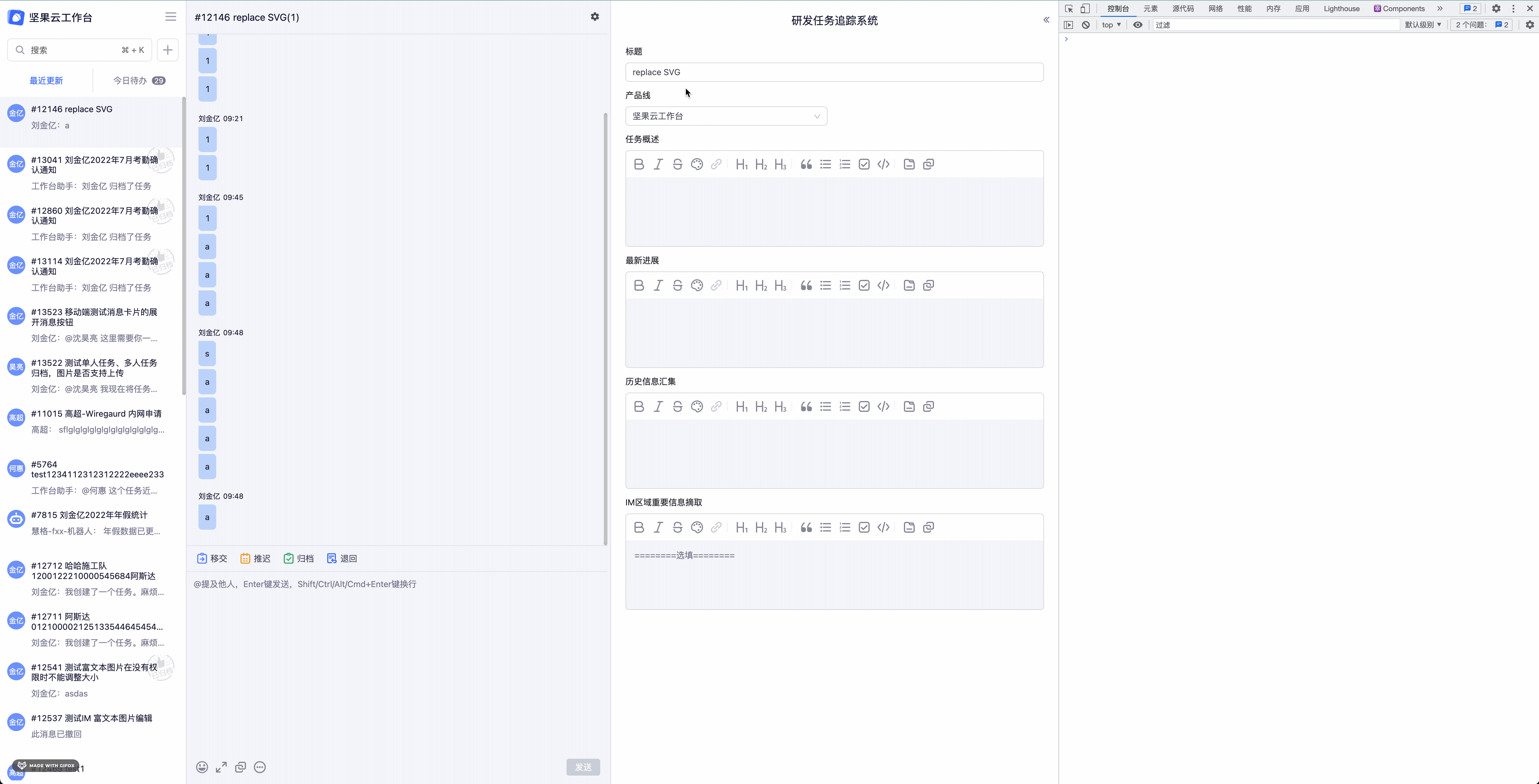Open the top frame context dropdown in DevTools
Image resolution: width=1539 pixels, height=784 pixels.
(1110, 24)
